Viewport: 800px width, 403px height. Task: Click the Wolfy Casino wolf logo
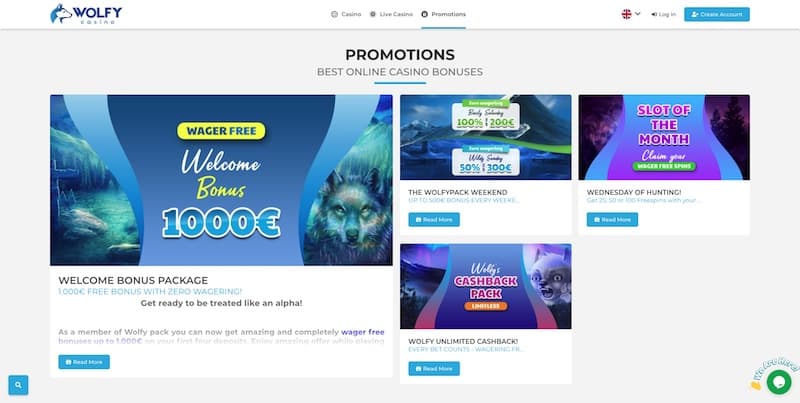[x=86, y=14]
